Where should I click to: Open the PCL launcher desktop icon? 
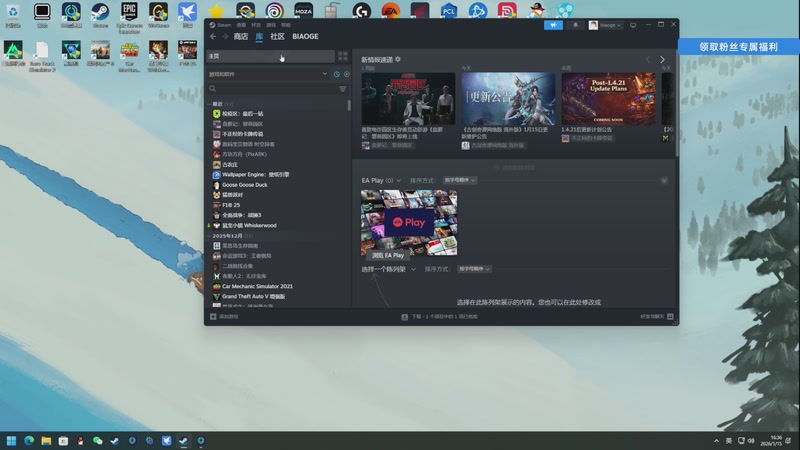click(448, 10)
